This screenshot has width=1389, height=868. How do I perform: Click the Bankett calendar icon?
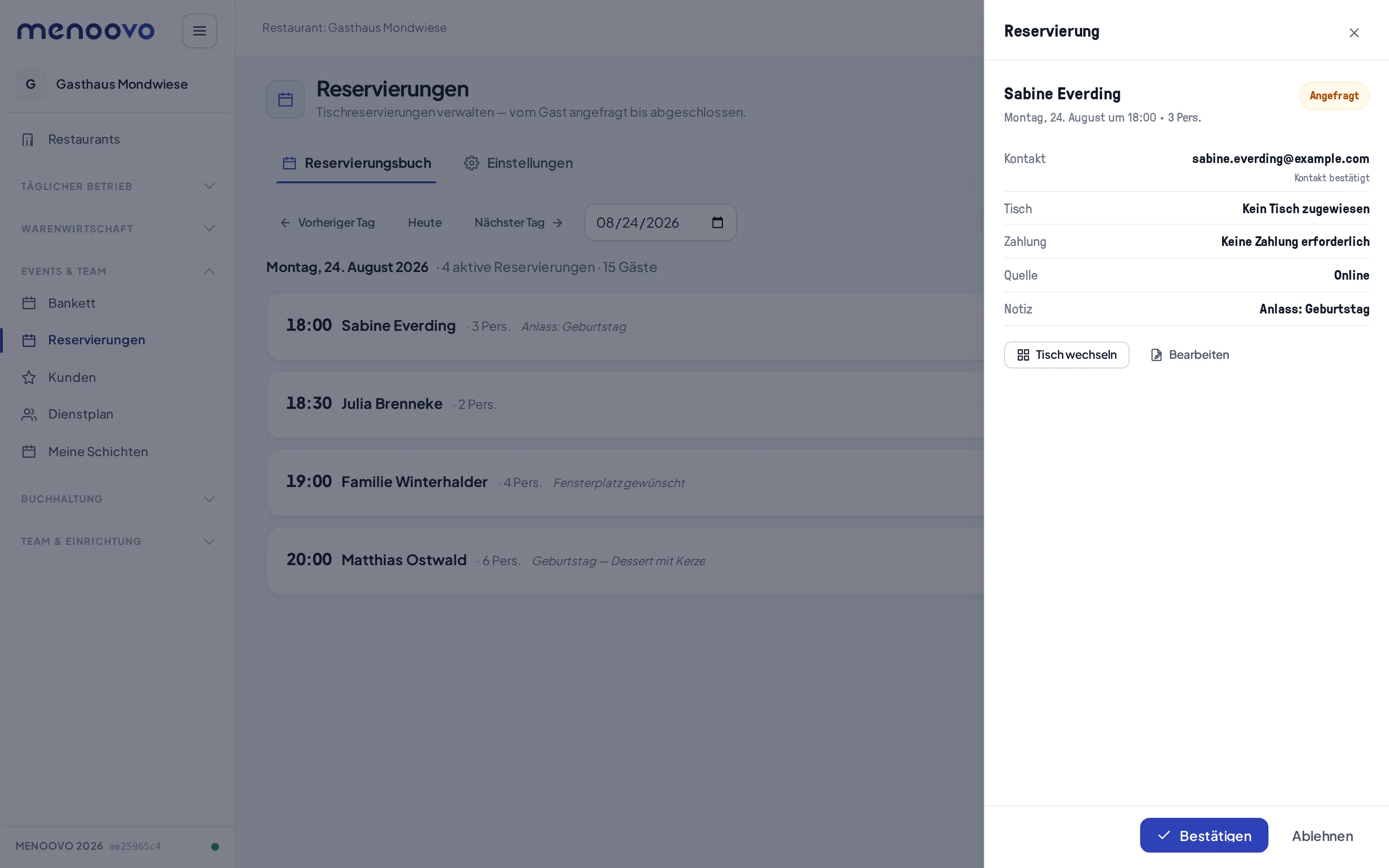29,303
